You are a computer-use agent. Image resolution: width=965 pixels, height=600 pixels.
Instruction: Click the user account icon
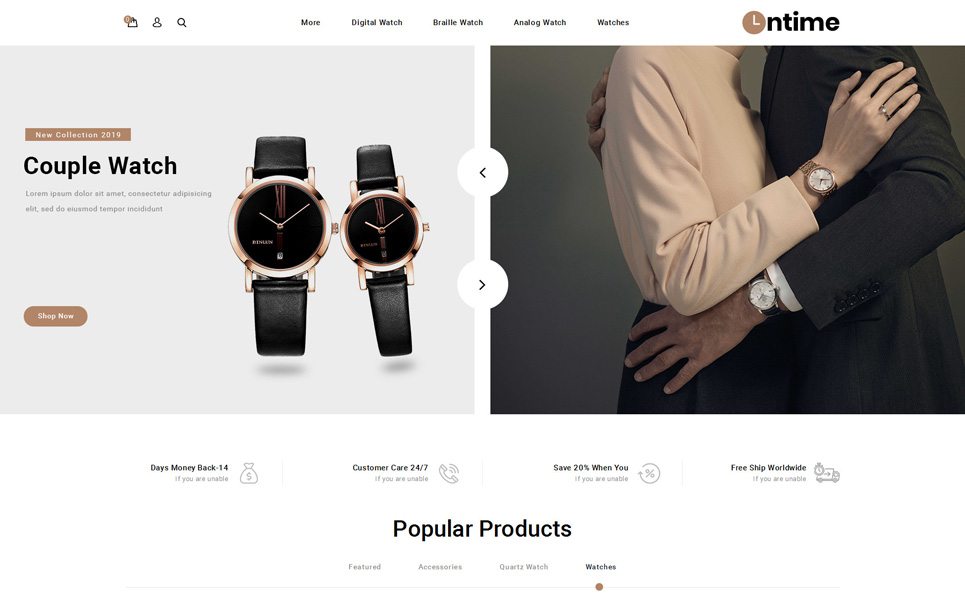tap(157, 22)
